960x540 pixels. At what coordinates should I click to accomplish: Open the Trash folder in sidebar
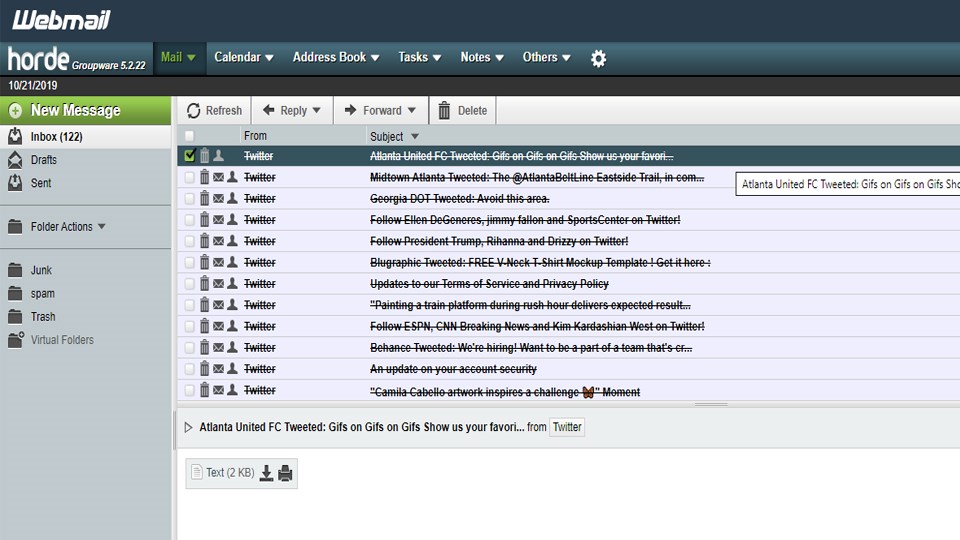coord(42,317)
